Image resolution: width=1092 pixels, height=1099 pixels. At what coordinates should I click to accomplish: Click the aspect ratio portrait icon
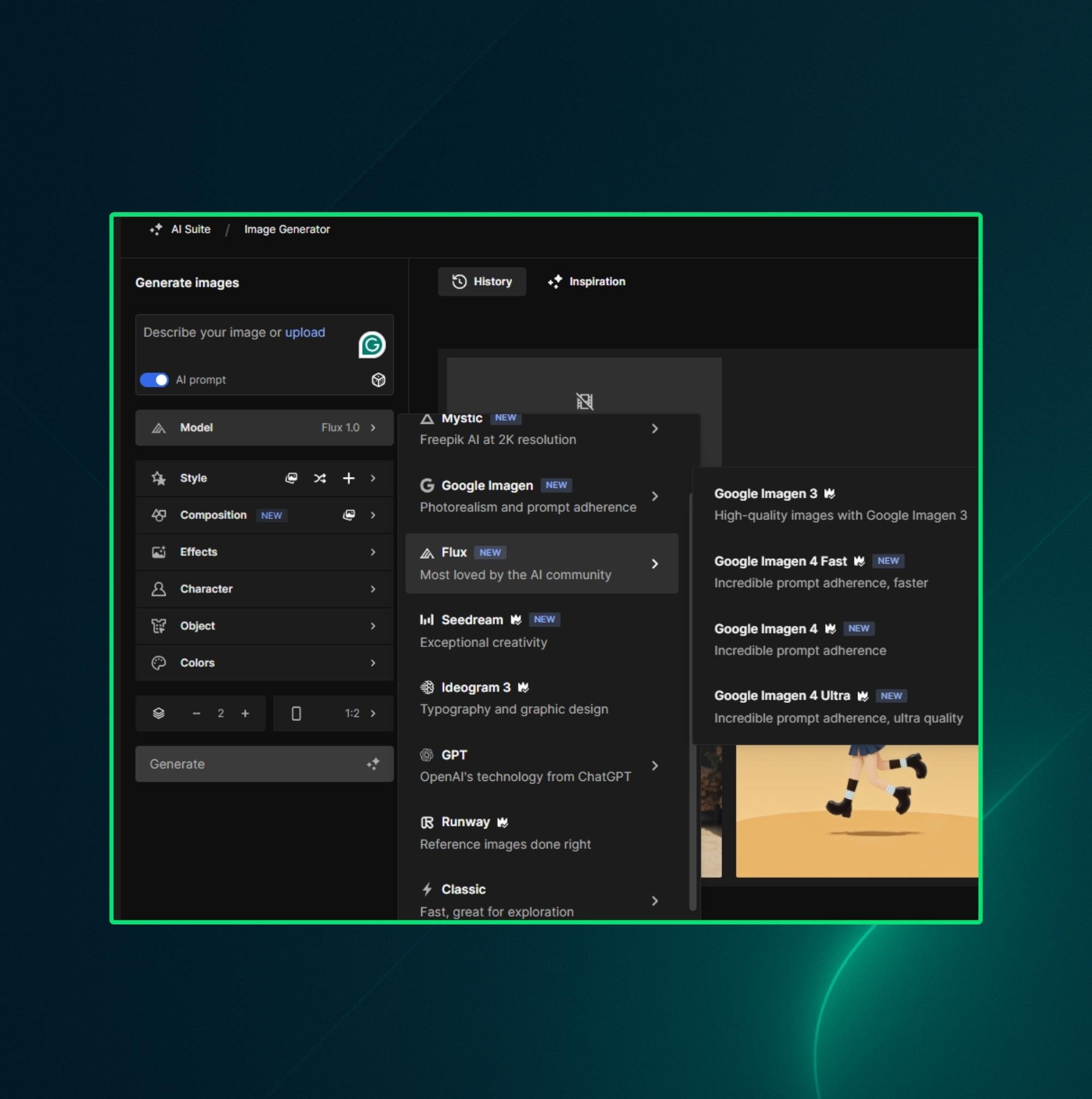(296, 713)
